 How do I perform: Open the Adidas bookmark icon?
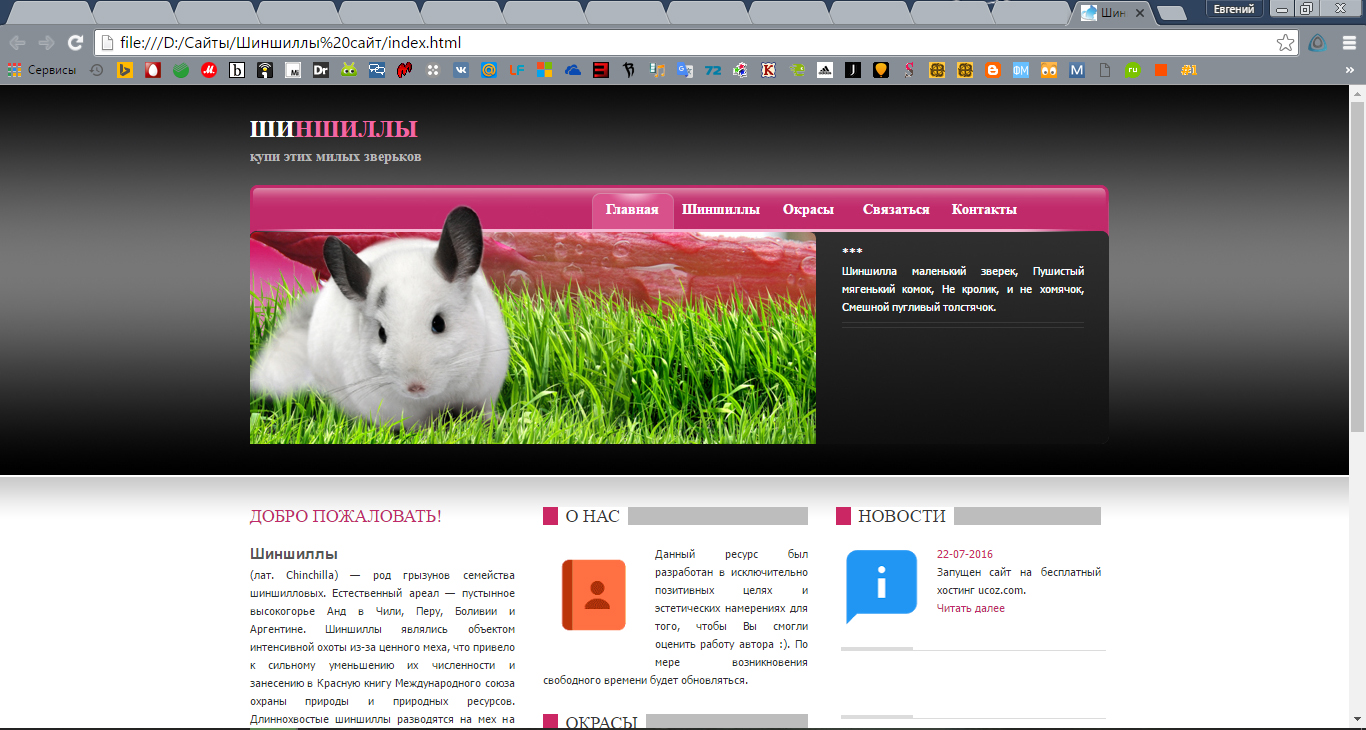[x=825, y=70]
